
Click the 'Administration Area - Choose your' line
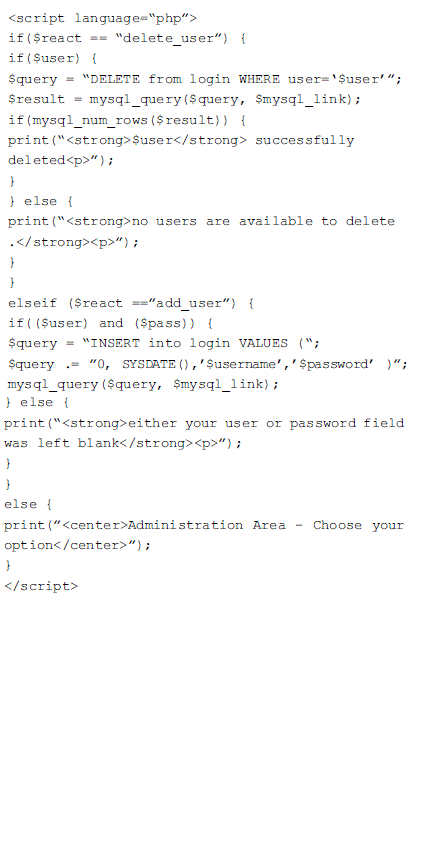[204, 525]
